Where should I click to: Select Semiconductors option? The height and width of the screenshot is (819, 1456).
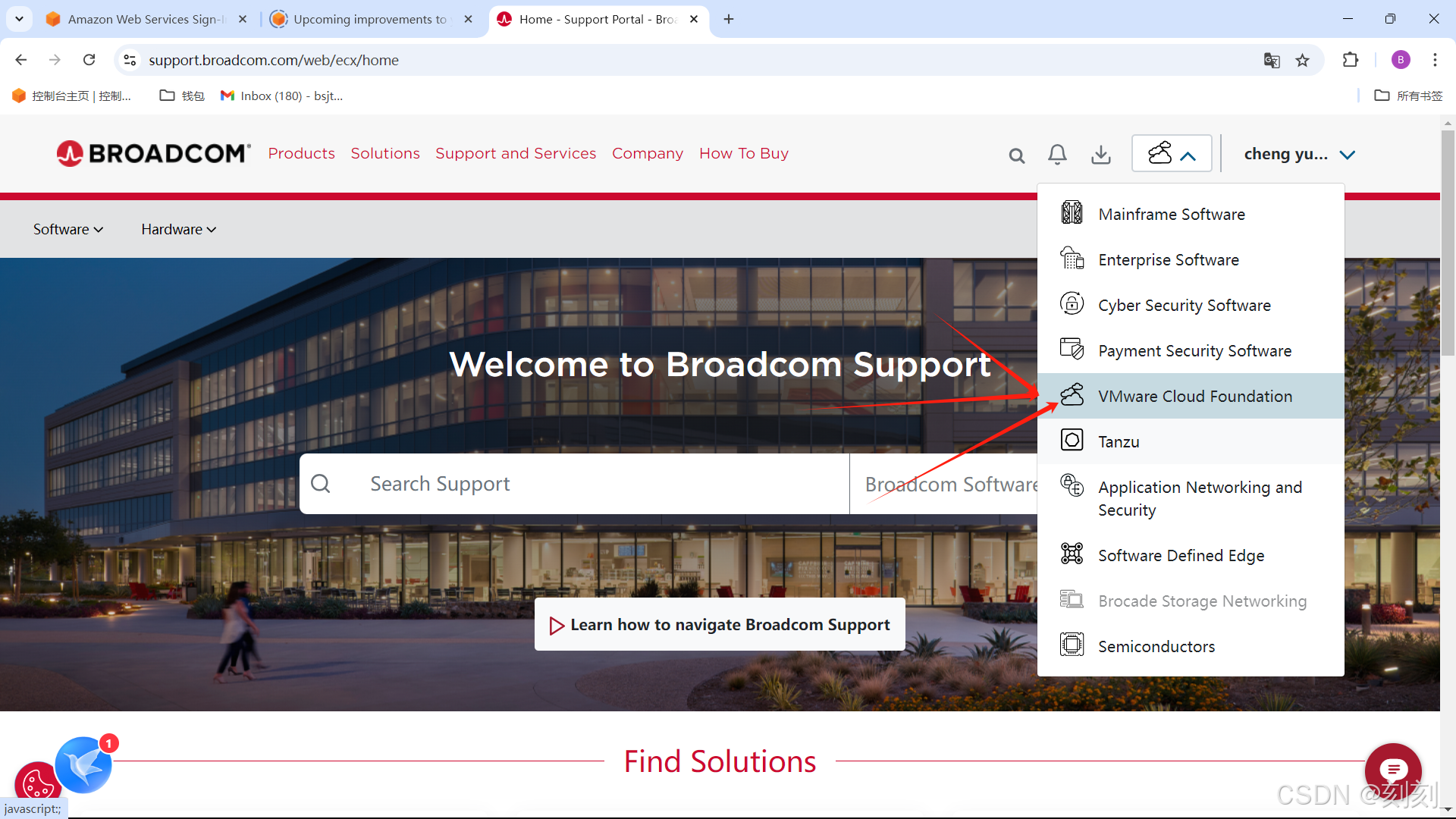[x=1191, y=646]
